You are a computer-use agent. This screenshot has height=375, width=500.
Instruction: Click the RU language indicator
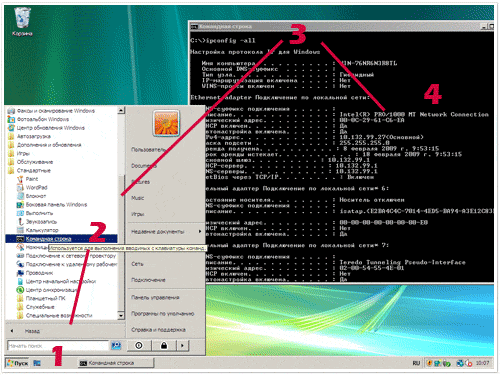click(416, 363)
